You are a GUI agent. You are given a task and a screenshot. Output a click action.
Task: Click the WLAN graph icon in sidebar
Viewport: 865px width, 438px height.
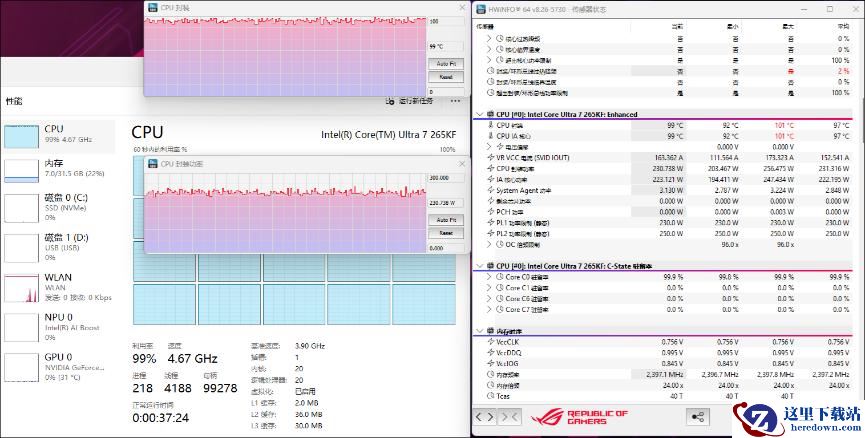22,288
